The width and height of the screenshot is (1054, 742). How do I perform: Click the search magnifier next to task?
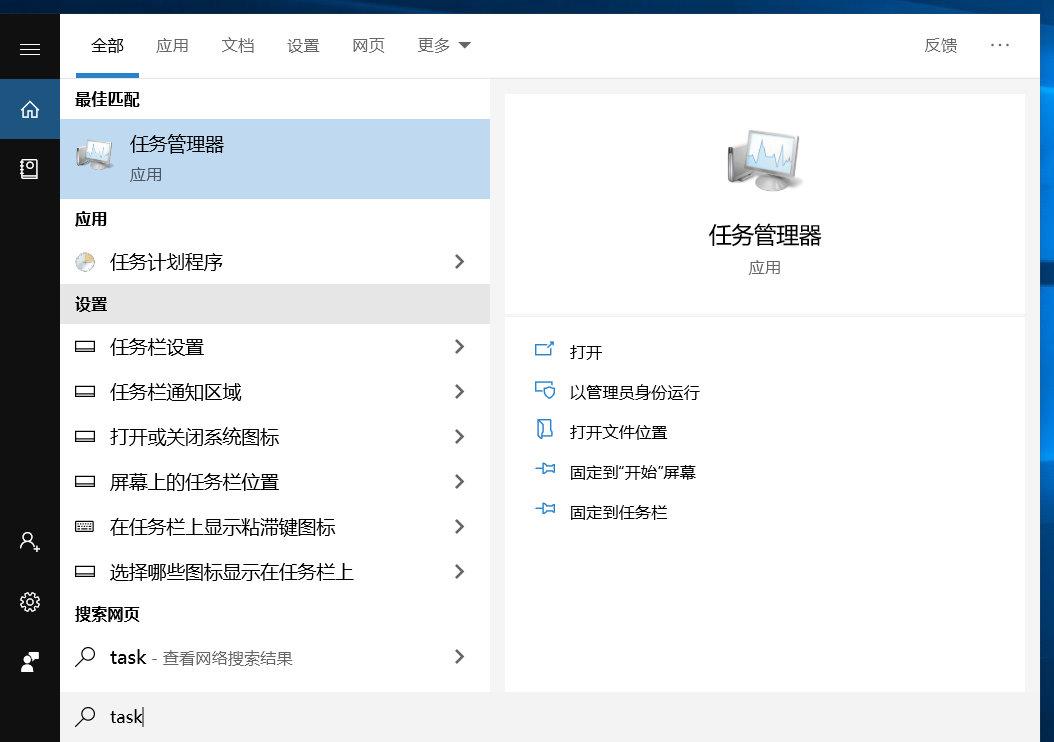pyautogui.click(x=84, y=657)
